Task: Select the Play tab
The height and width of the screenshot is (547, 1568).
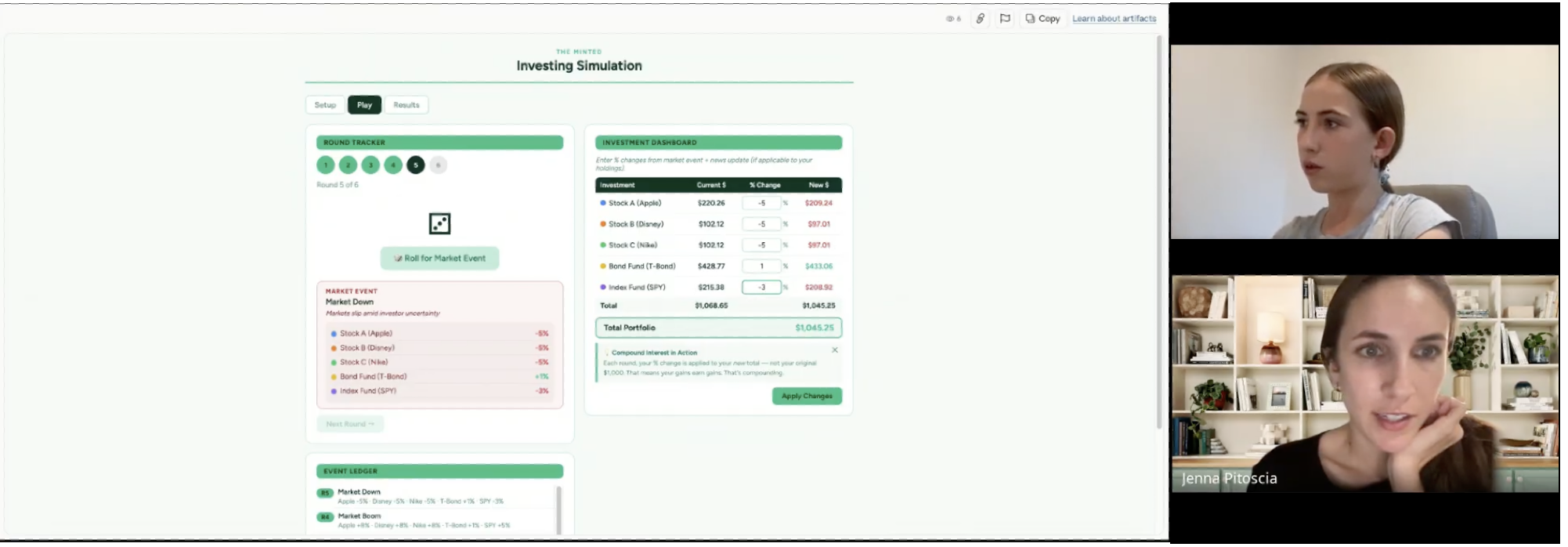Action: [x=364, y=105]
